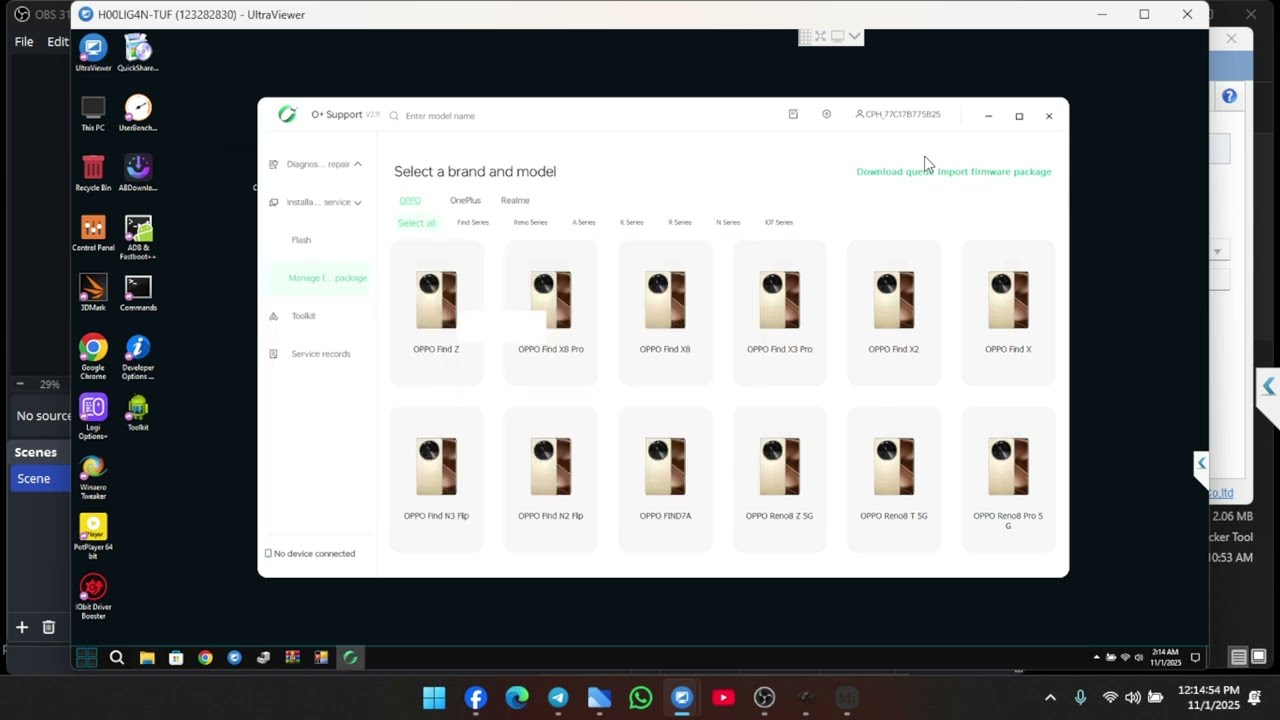The height and width of the screenshot is (720, 1280).
Task: Open the Download queue link
Action: [895, 171]
